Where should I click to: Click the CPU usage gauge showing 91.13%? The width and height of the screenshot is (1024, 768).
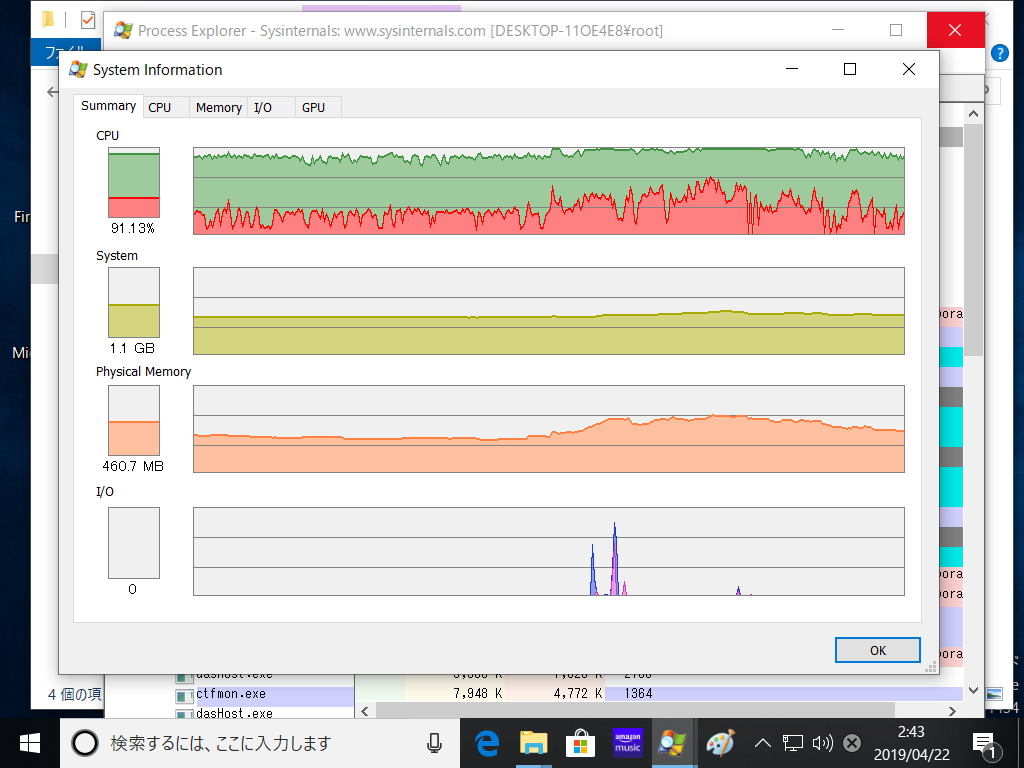pos(134,183)
